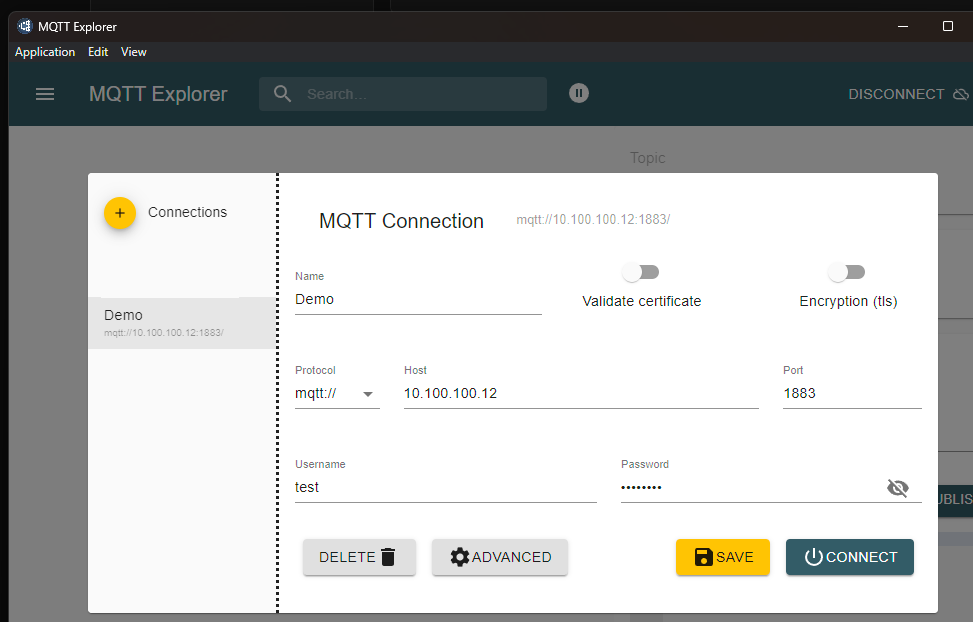Click the search magnifier icon
The image size is (973, 622).
282,94
